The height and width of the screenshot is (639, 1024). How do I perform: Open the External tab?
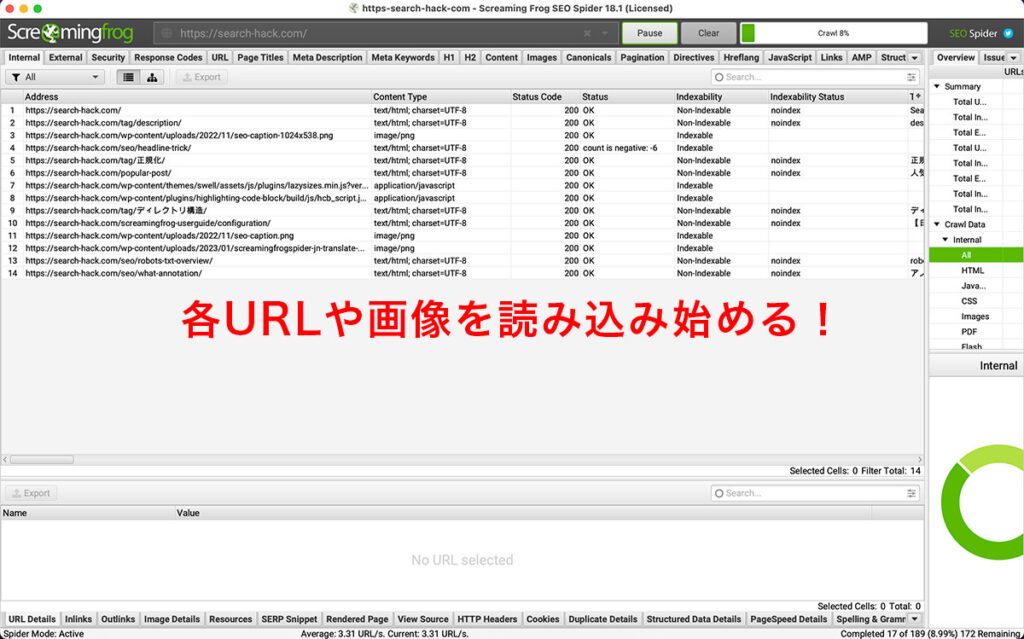65,57
